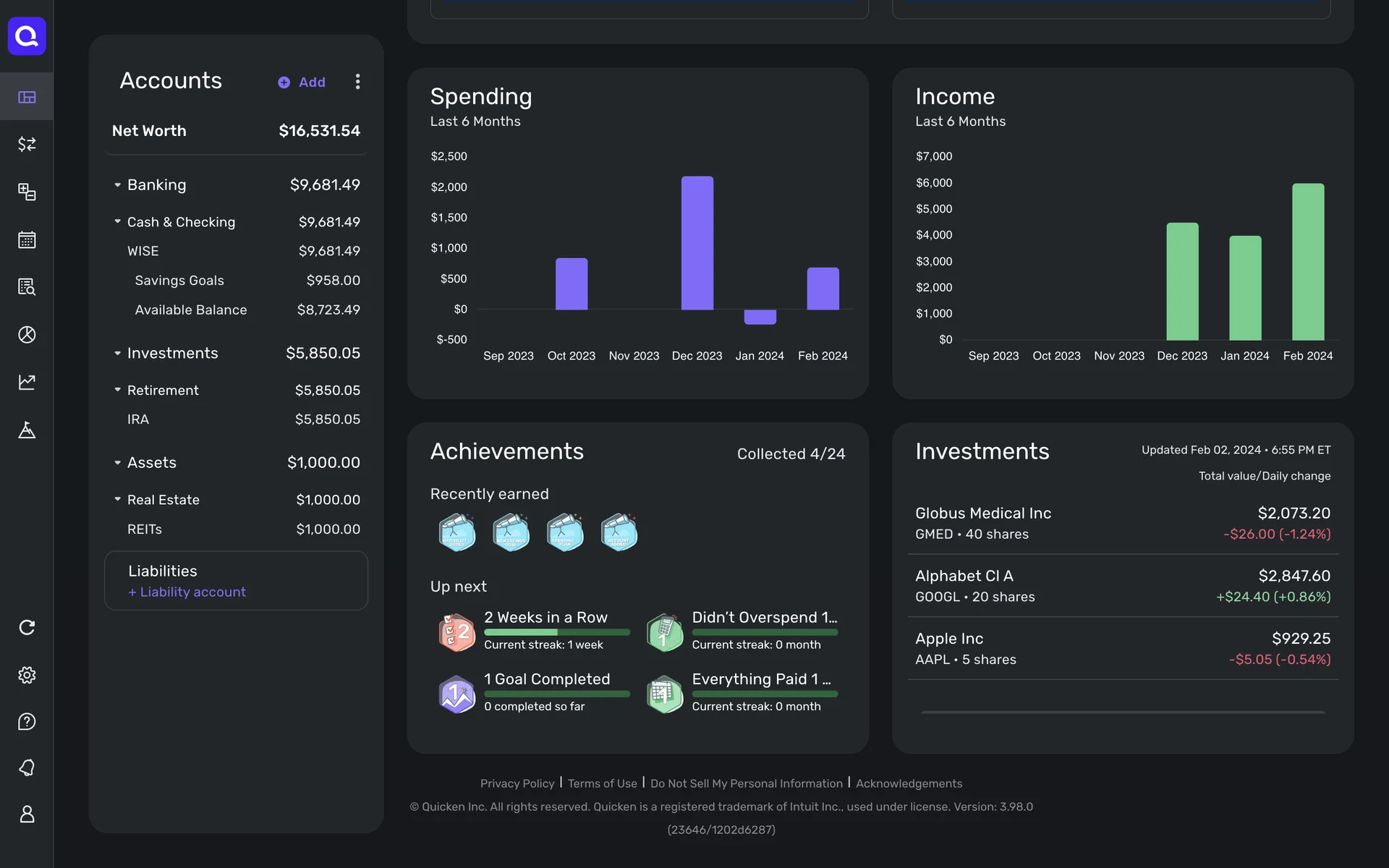This screenshot has height=868, width=1389.
Task: Click the 2 Weeks in a Row progress bar
Action: pyautogui.click(x=556, y=632)
